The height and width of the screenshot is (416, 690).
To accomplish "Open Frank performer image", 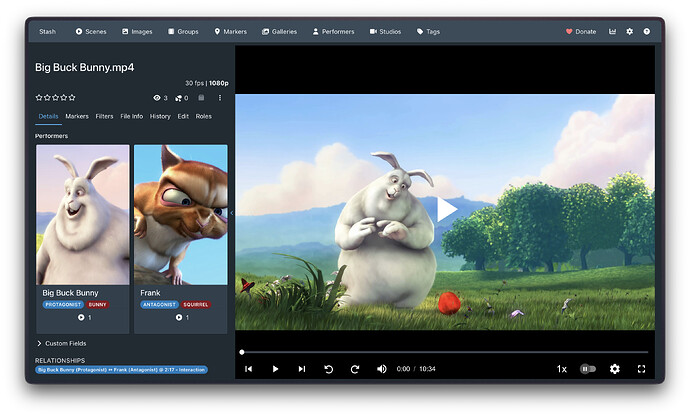I will point(181,215).
